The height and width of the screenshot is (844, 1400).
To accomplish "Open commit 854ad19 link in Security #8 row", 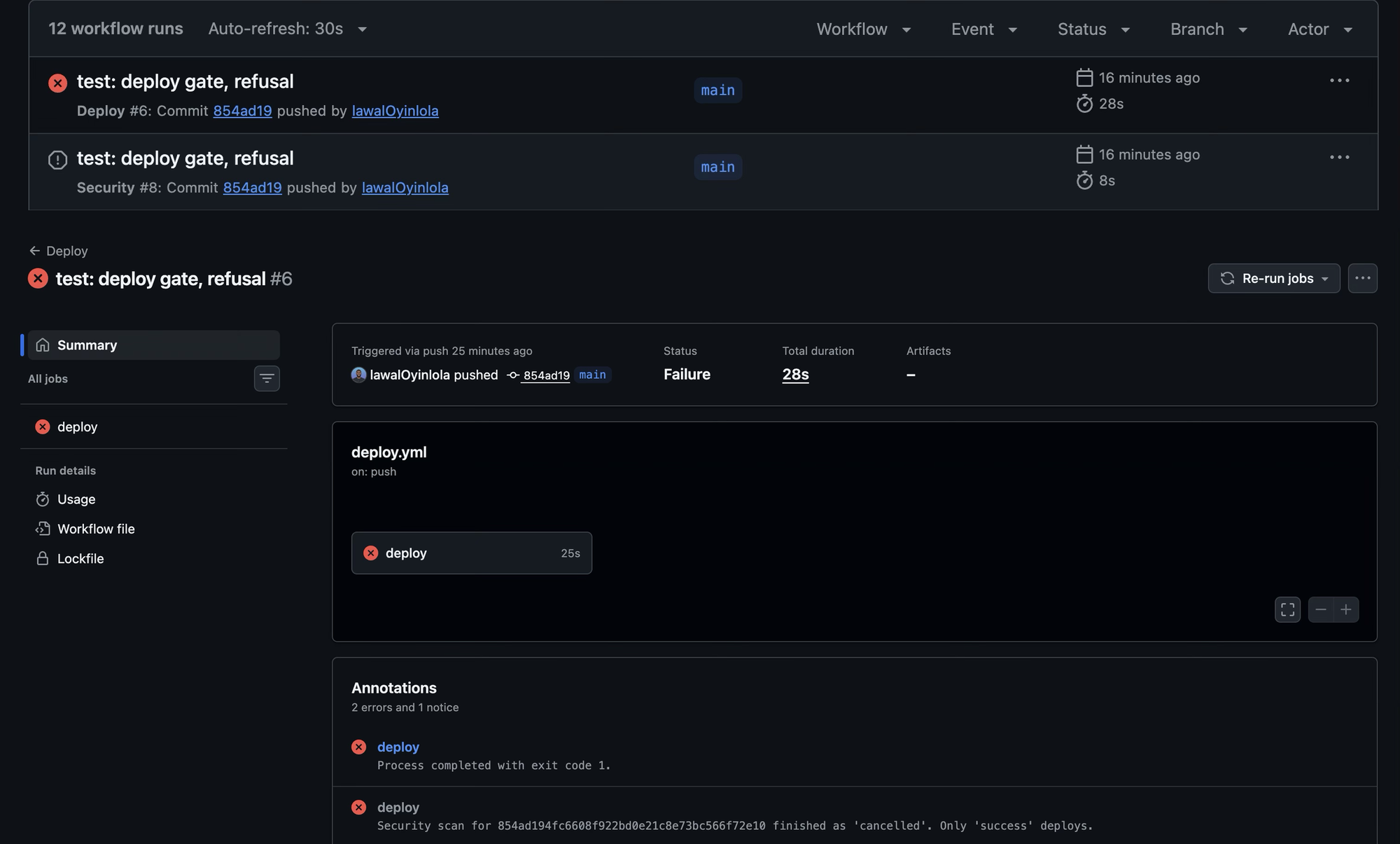I will coord(252,188).
